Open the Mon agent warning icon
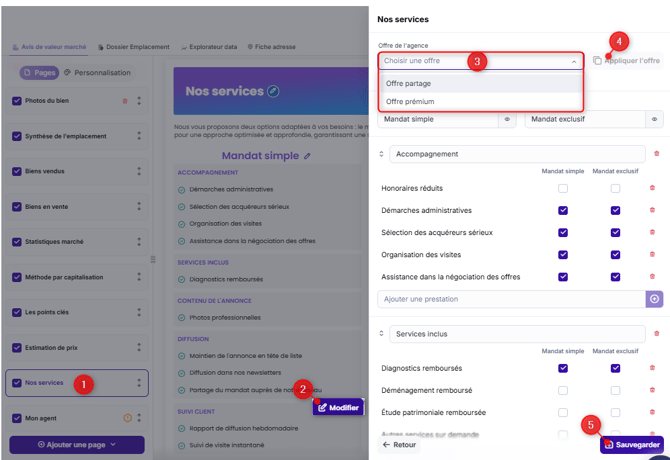The image size is (670, 460). (x=127, y=418)
